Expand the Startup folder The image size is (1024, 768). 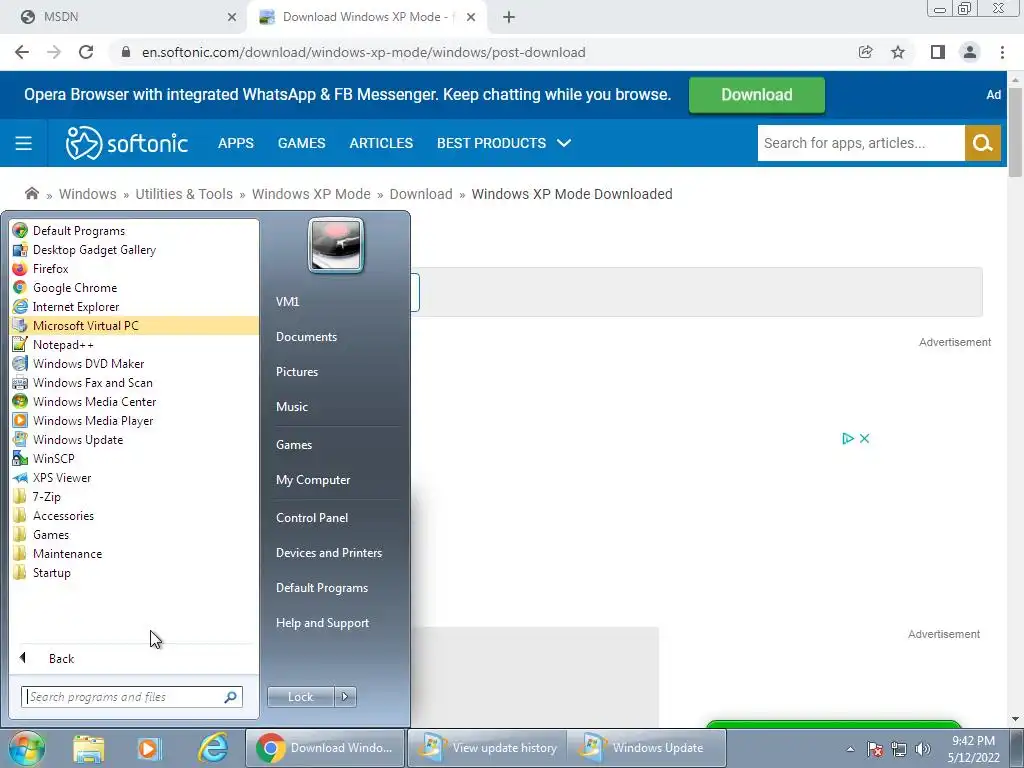(134, 572)
